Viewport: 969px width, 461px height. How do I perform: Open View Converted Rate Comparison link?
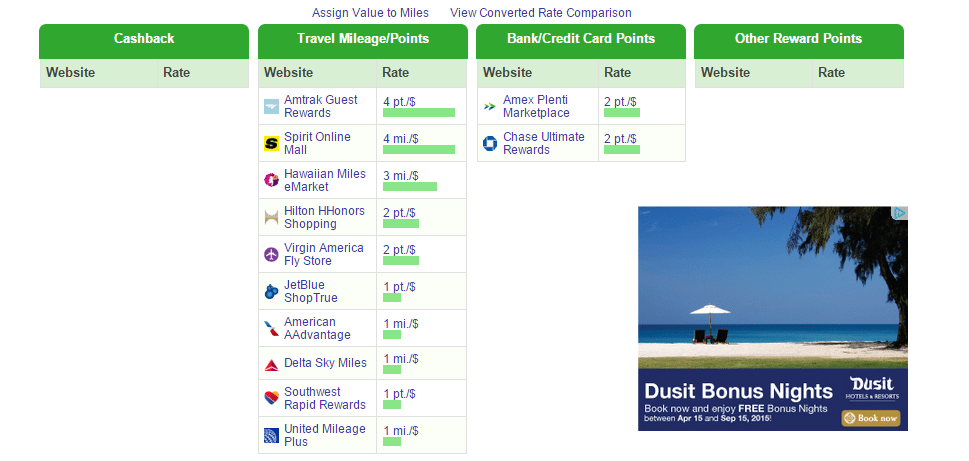pyautogui.click(x=541, y=13)
